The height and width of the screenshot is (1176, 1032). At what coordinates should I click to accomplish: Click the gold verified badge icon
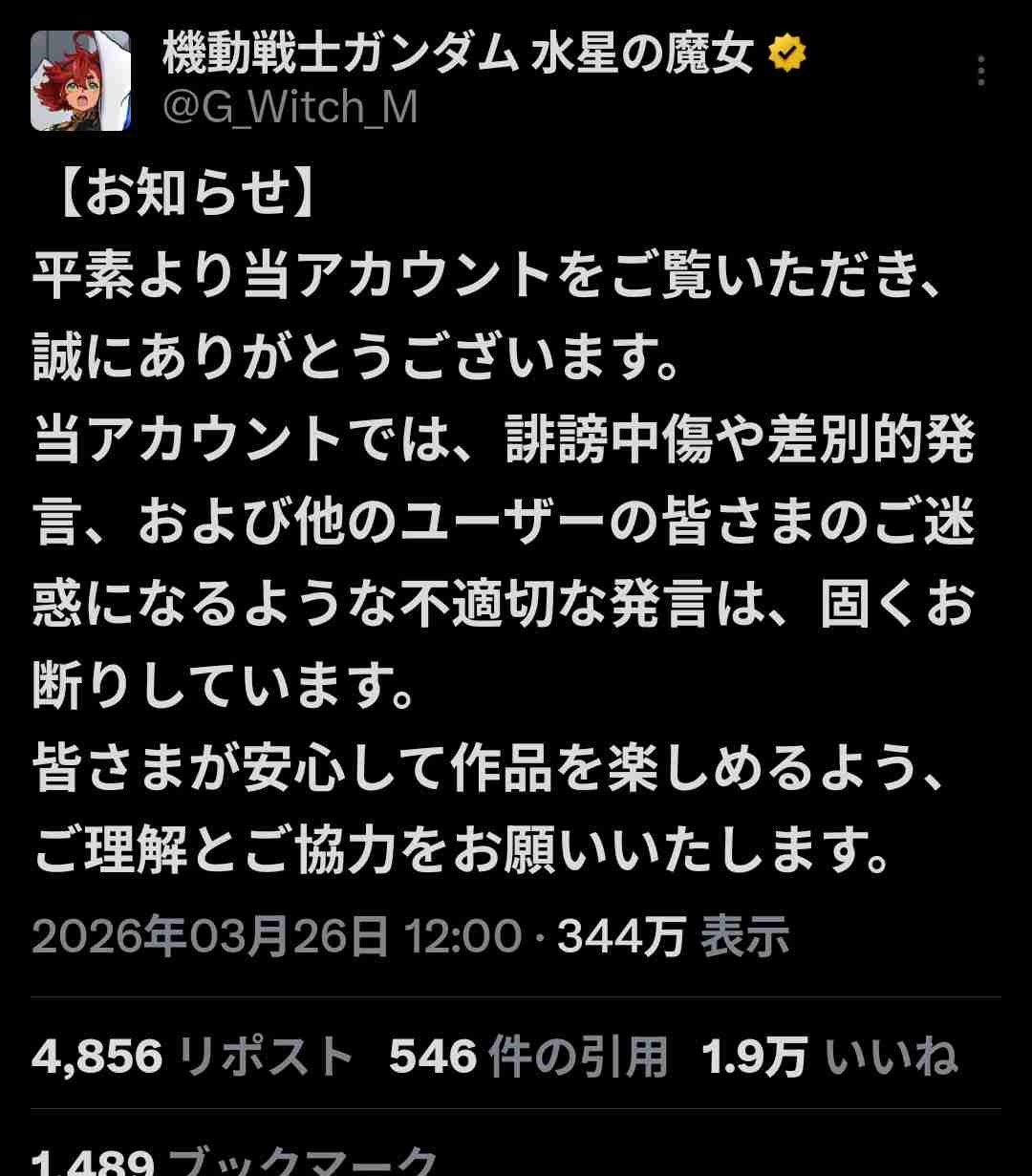[787, 55]
